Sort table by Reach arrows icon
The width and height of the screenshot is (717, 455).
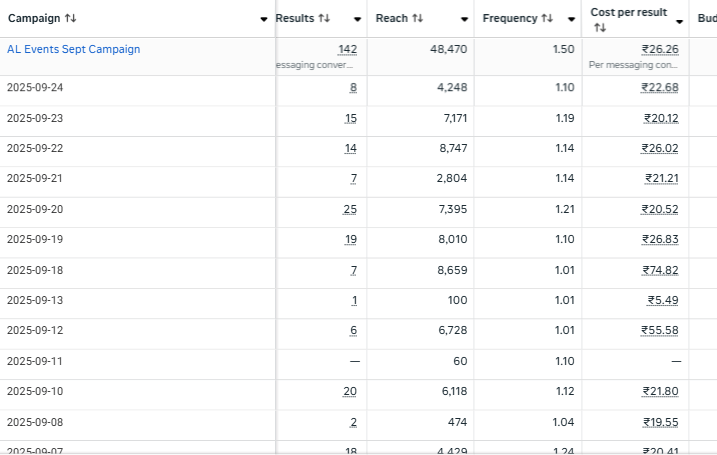(x=417, y=19)
